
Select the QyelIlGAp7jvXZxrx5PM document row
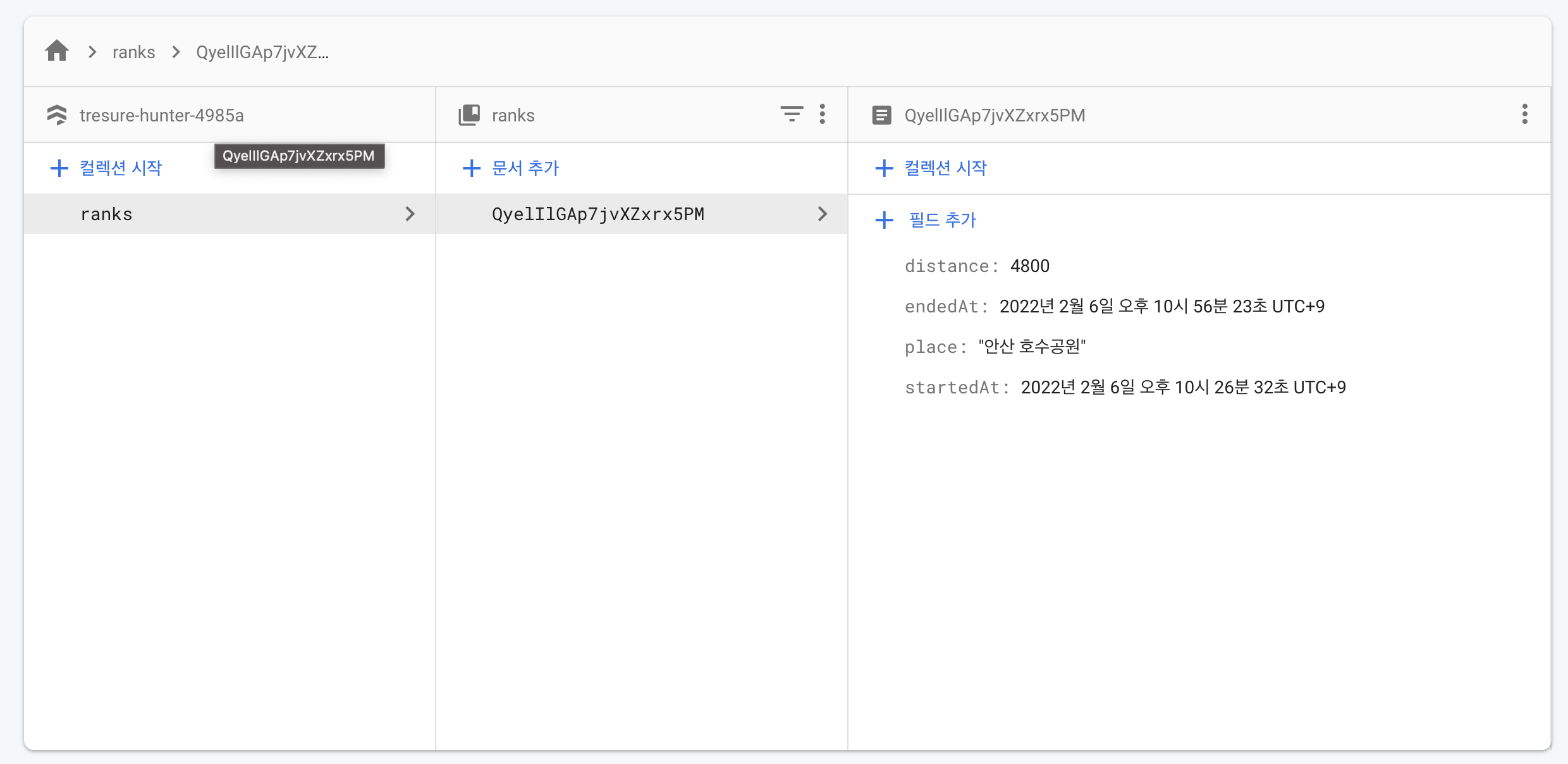(x=597, y=214)
